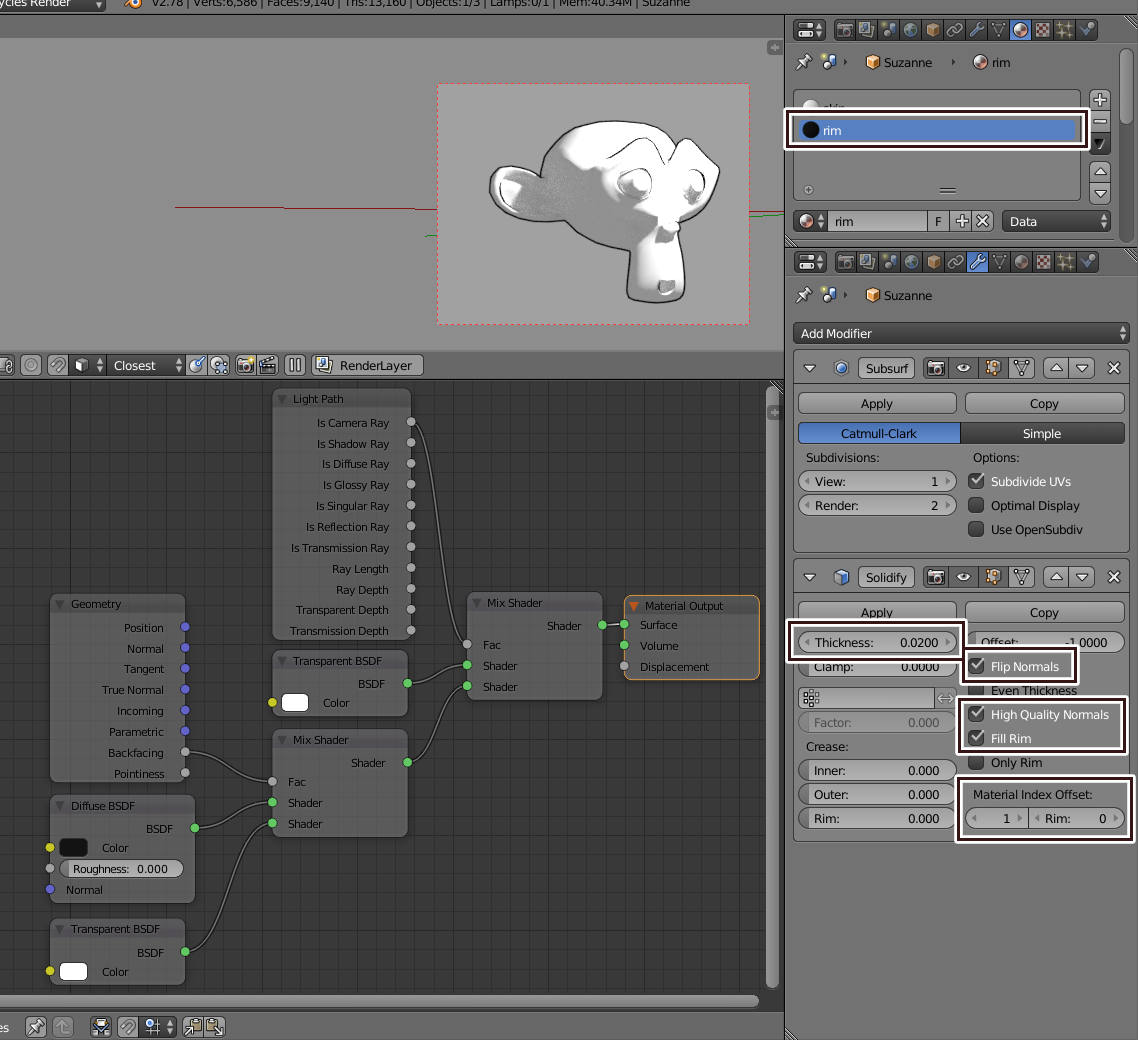Toggle Subsurf modifier viewport visibility eye

tap(963, 369)
